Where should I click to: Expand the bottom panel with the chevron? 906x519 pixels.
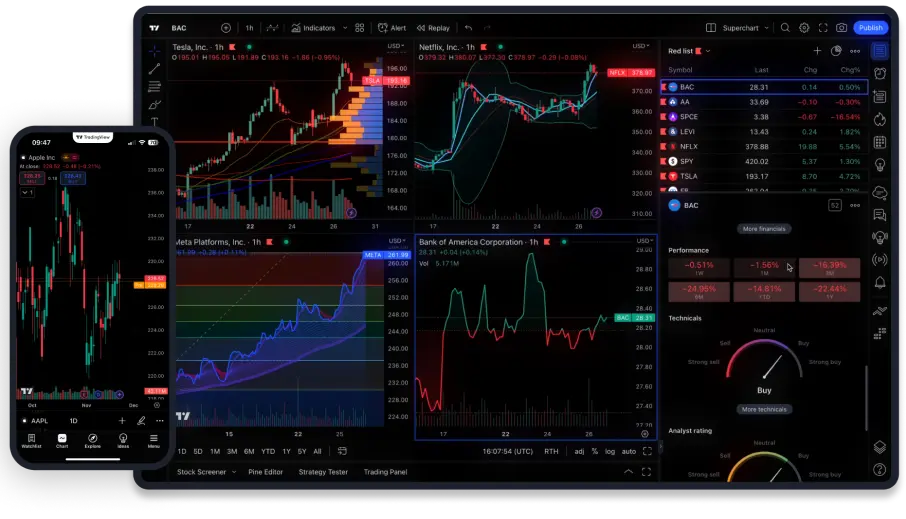coord(628,472)
